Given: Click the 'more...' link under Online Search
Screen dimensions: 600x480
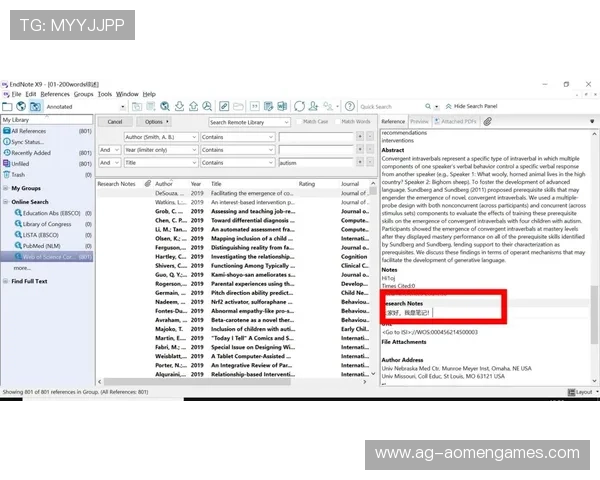Looking at the screenshot, I should click(22, 268).
